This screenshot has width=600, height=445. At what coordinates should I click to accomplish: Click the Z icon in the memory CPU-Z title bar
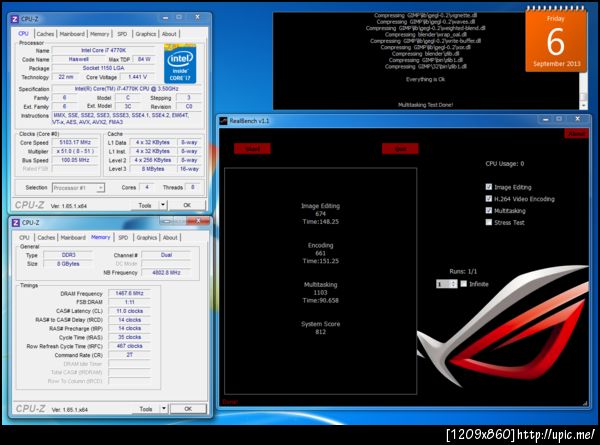[x=16, y=222]
